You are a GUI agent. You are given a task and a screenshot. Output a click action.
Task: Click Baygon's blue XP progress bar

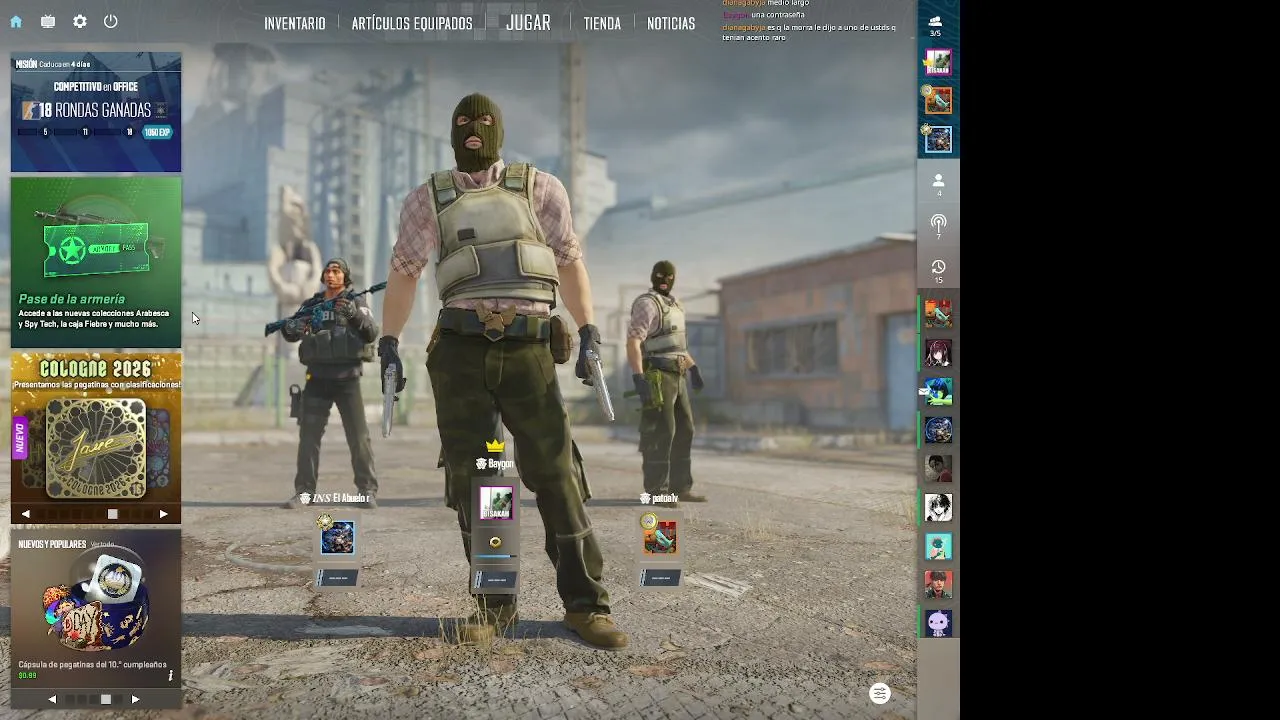point(496,556)
